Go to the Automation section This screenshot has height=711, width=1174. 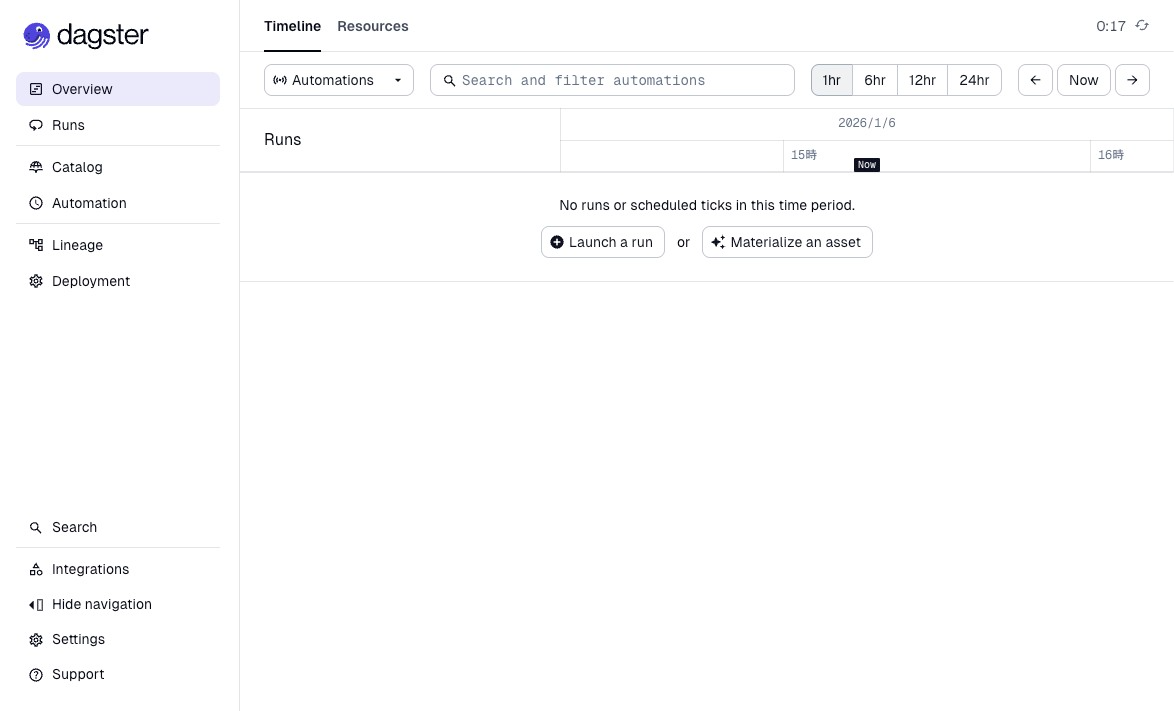point(89,203)
